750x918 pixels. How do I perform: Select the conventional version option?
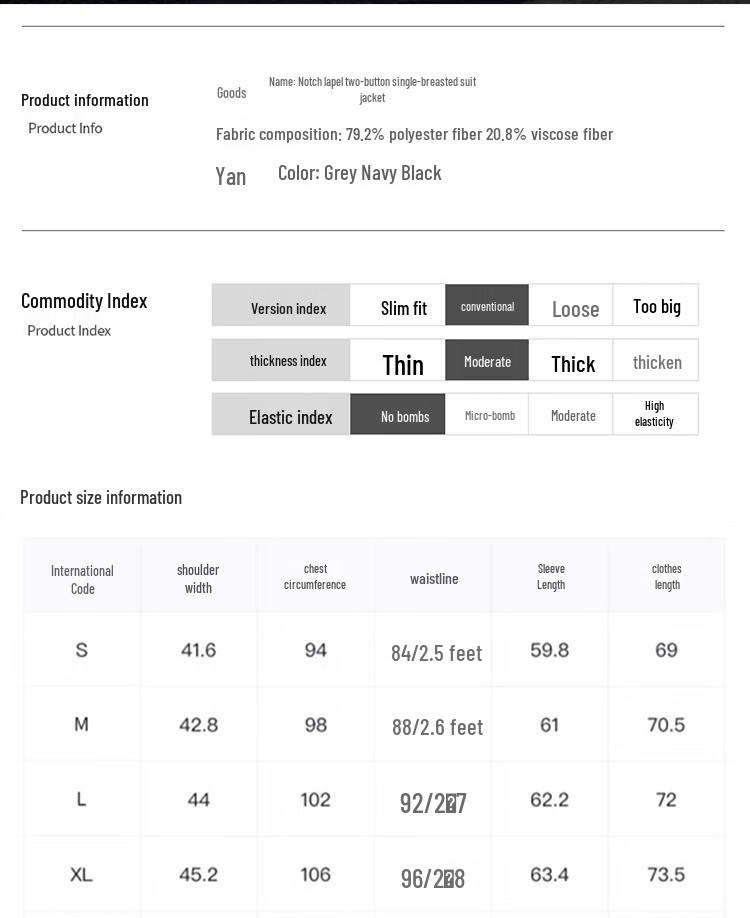(487, 305)
